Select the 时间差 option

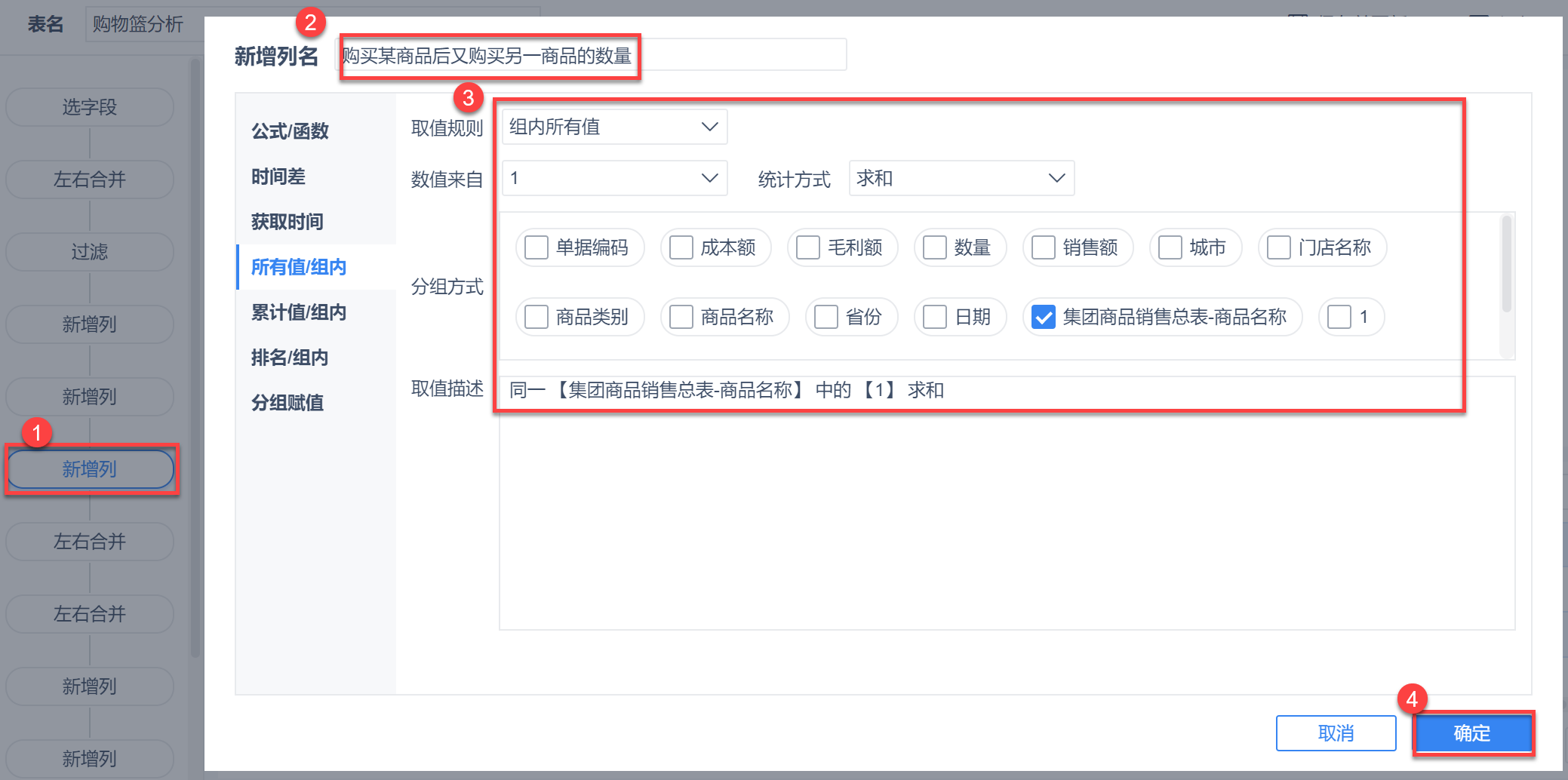pyautogui.click(x=278, y=177)
